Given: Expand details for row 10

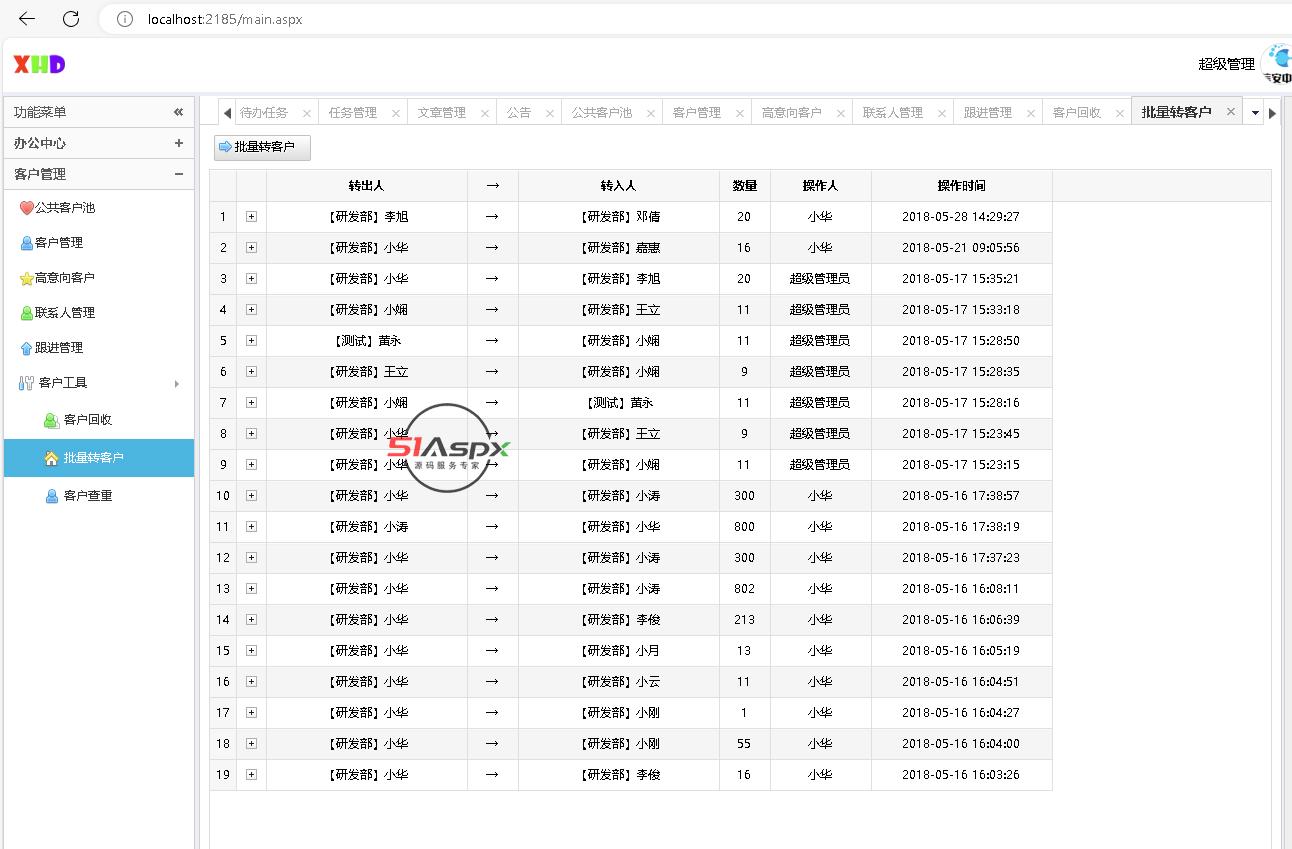Looking at the screenshot, I should click(x=251, y=496).
